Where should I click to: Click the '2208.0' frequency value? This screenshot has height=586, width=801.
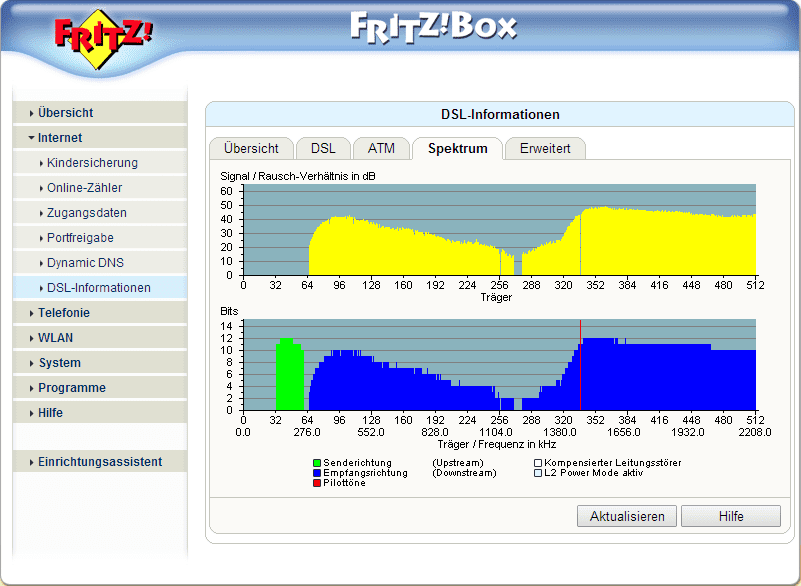tap(755, 432)
